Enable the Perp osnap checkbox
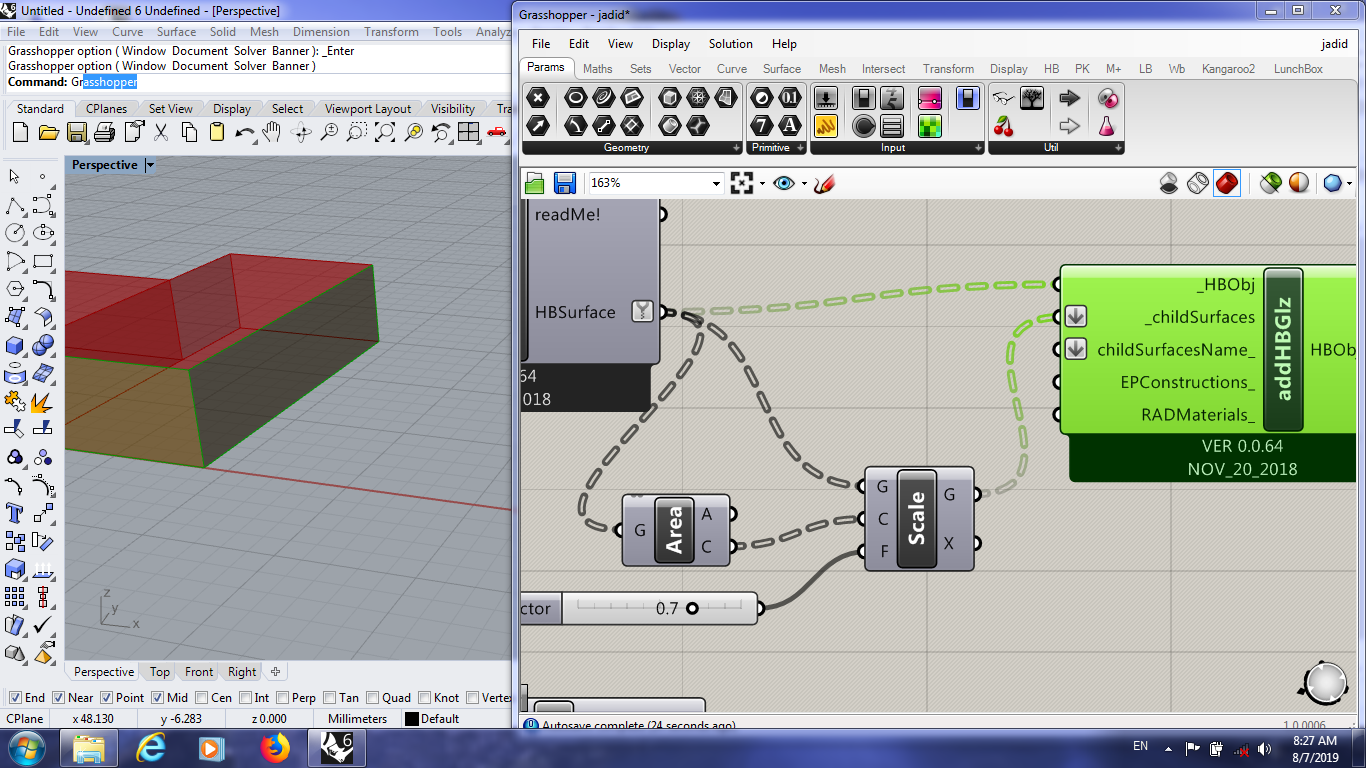The image size is (1366, 768). (283, 698)
